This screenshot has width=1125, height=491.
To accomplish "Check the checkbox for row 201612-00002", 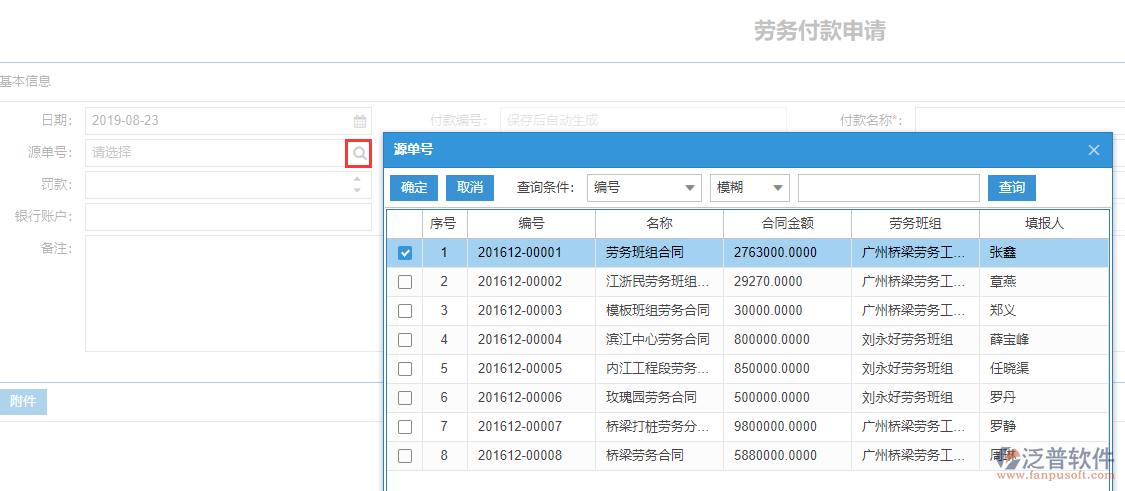I will point(405,282).
